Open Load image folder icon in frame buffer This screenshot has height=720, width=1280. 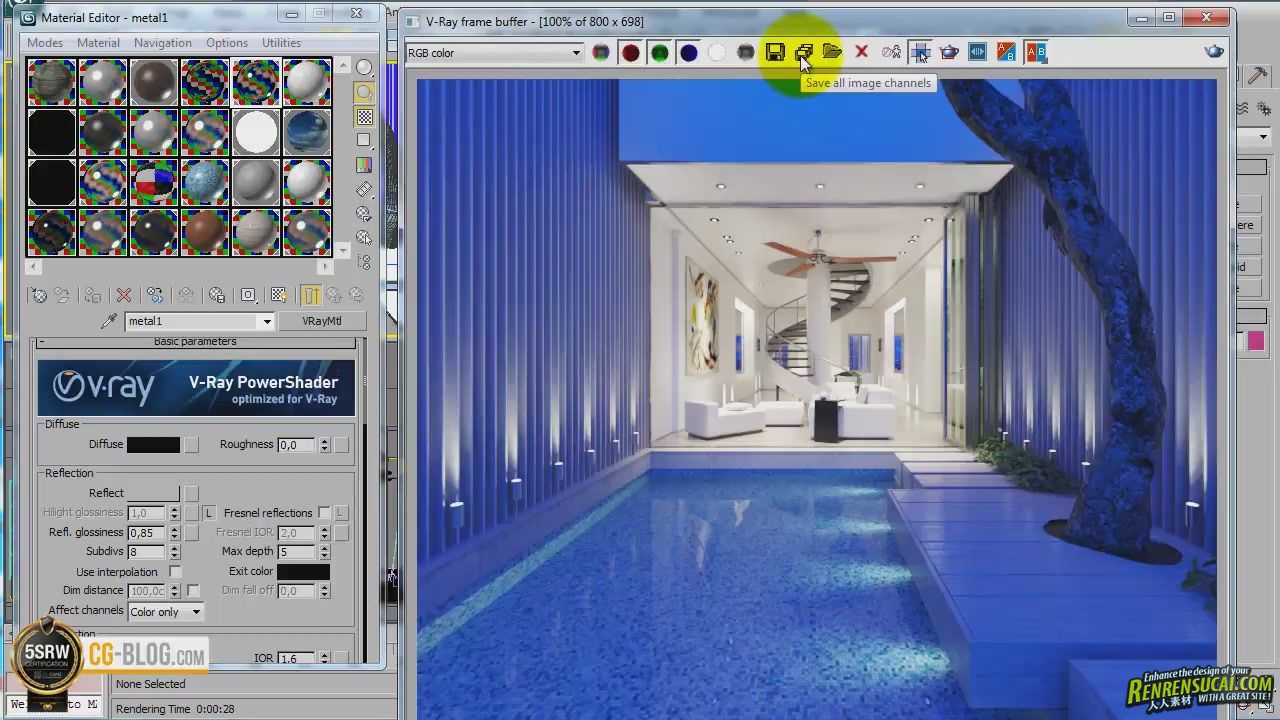tap(832, 52)
